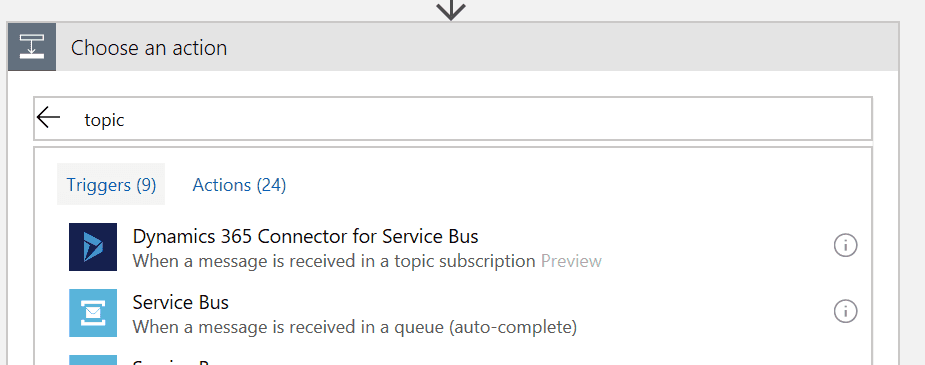Switch to the Actions (24) tab

(x=240, y=185)
